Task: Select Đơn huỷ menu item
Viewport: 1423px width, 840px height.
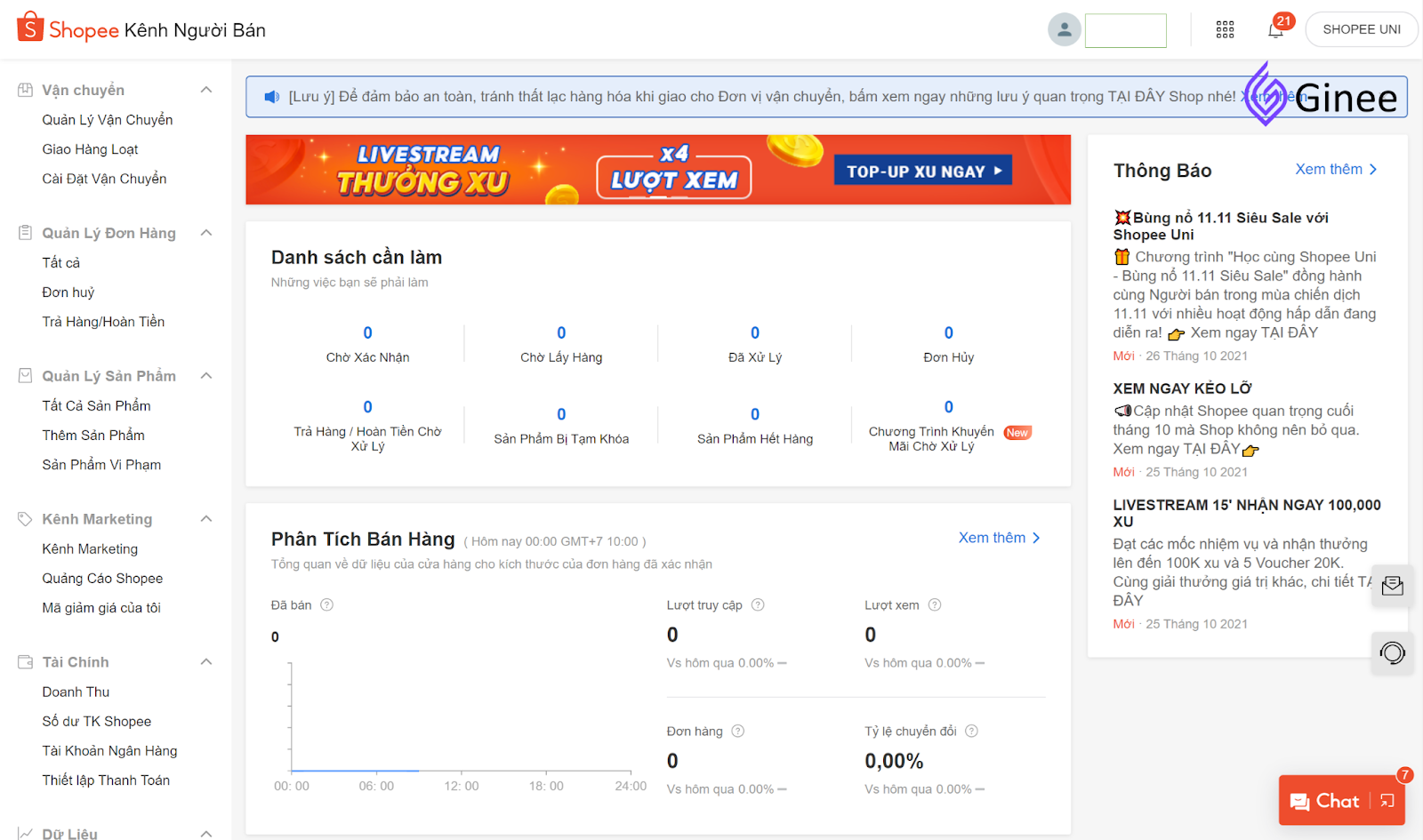Action: click(68, 292)
